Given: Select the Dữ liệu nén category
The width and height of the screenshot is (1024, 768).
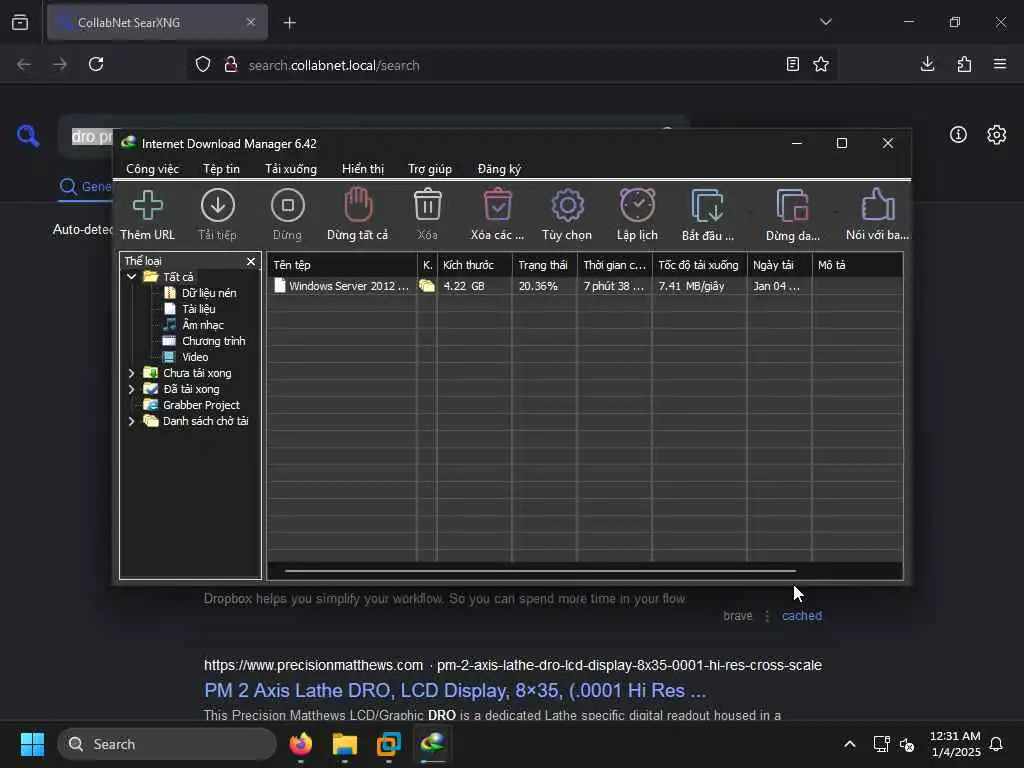Looking at the screenshot, I should tap(209, 293).
